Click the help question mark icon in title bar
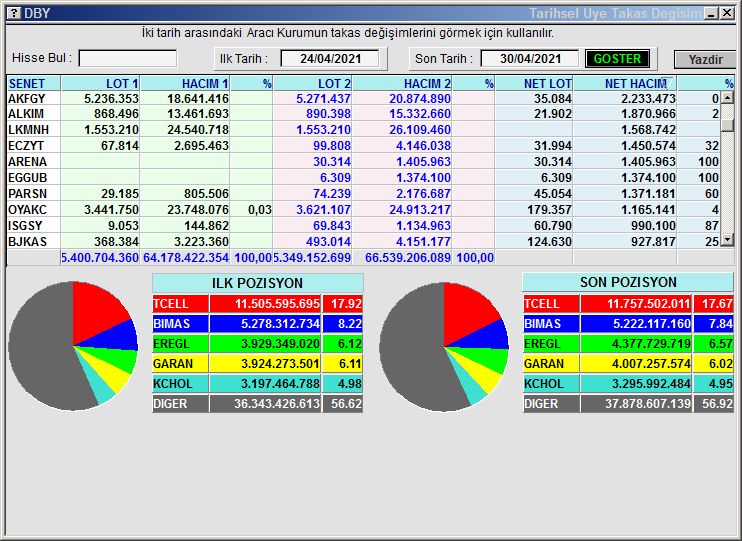The height and width of the screenshot is (541, 742). click(14, 13)
